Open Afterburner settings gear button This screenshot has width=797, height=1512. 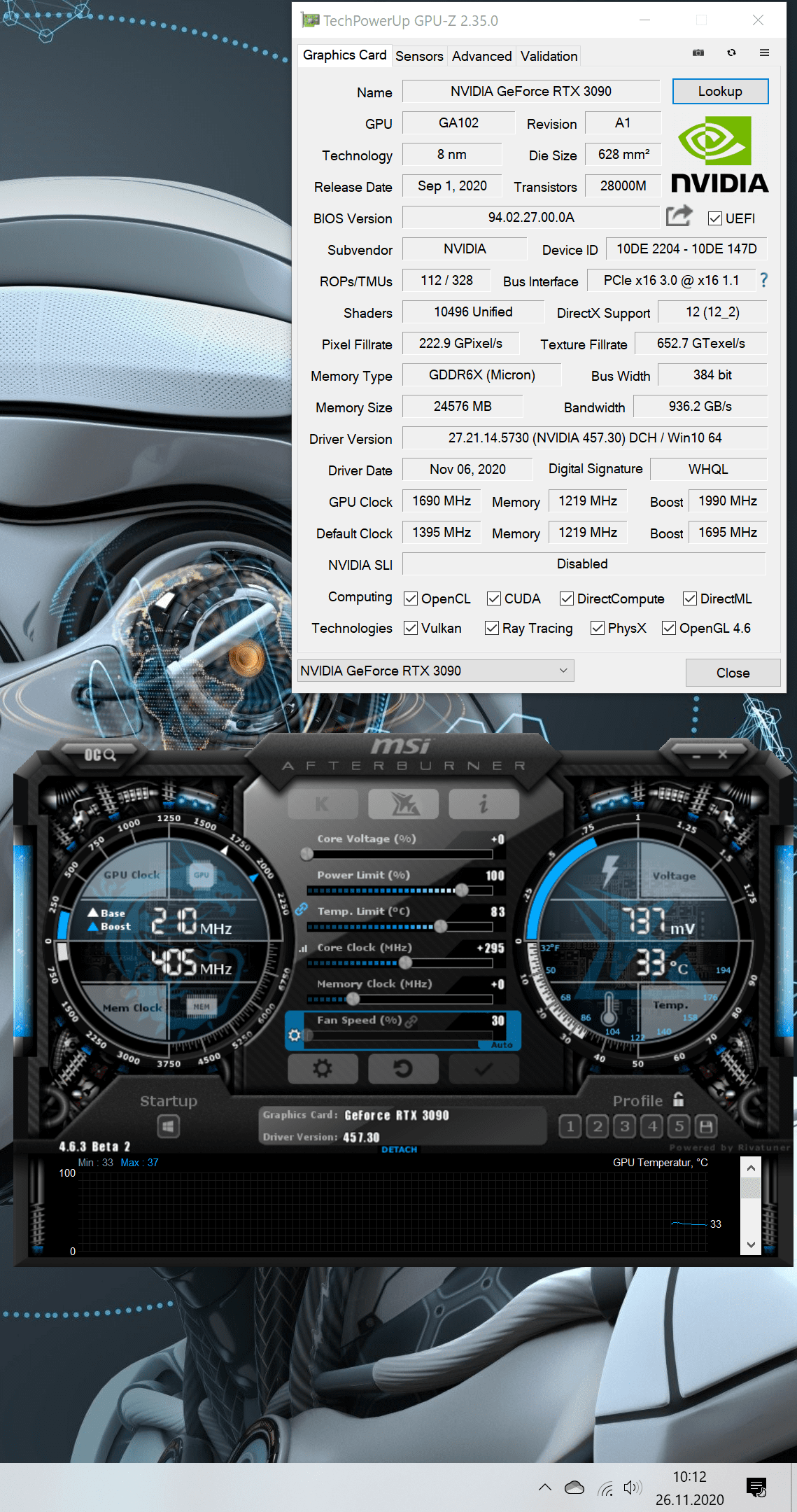pos(323,1068)
